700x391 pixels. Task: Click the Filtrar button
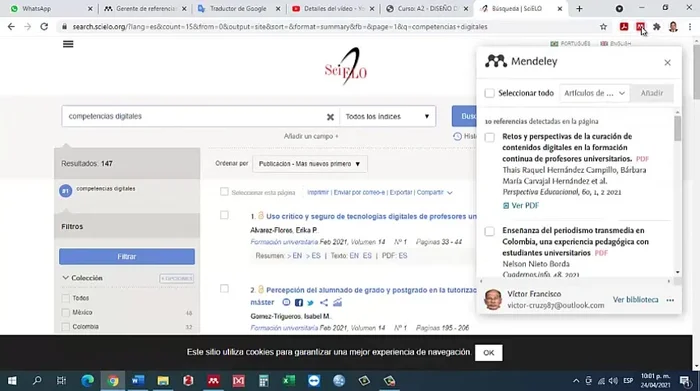127,257
